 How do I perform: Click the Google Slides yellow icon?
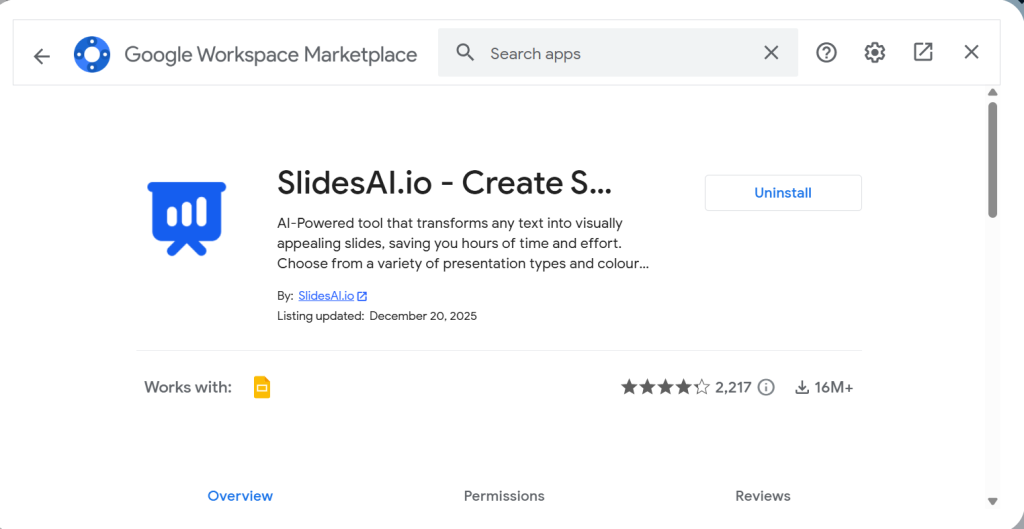(x=262, y=387)
